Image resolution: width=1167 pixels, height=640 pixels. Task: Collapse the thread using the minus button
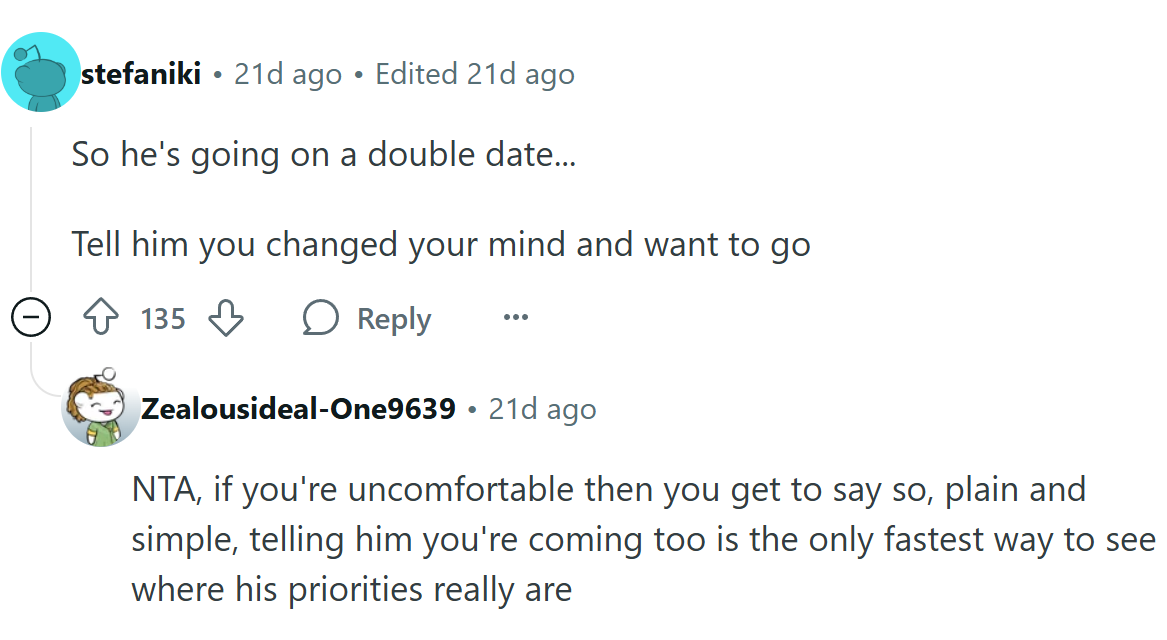tap(31, 317)
